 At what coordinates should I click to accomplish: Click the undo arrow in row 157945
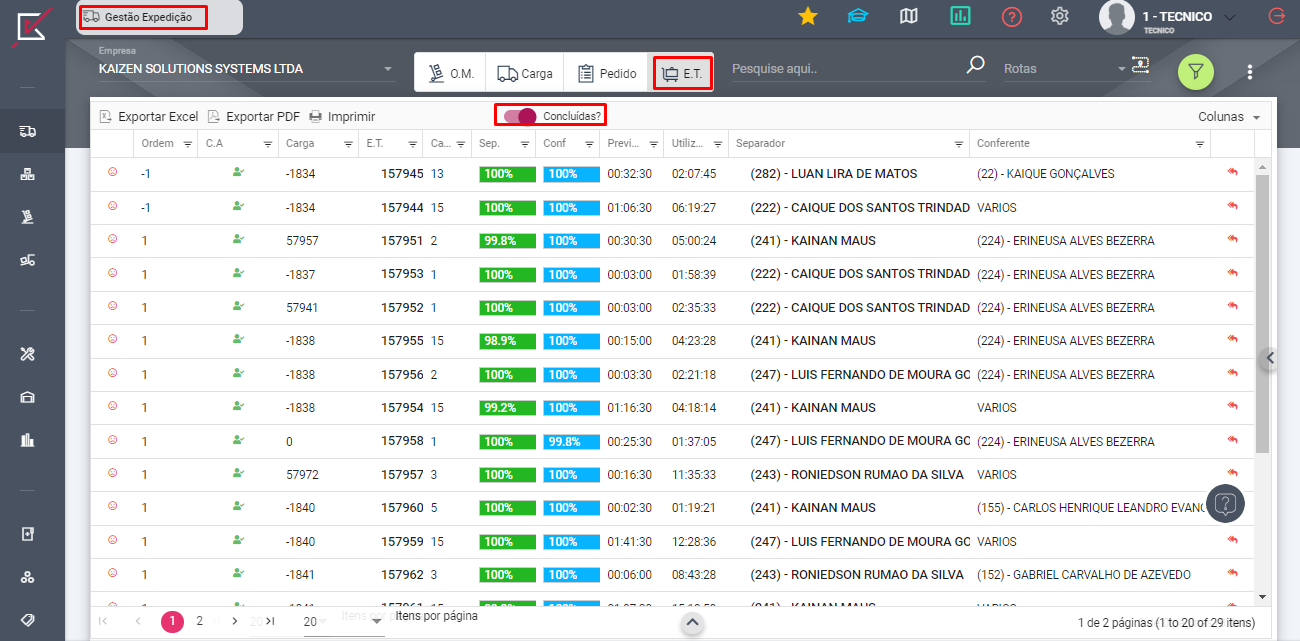click(x=1233, y=173)
